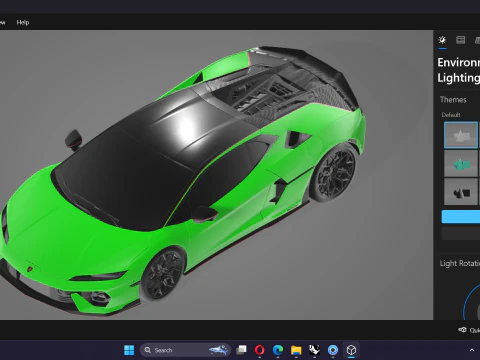Open the blue circular app taskbar icon
This screenshot has height=360, width=480.
point(333,350)
